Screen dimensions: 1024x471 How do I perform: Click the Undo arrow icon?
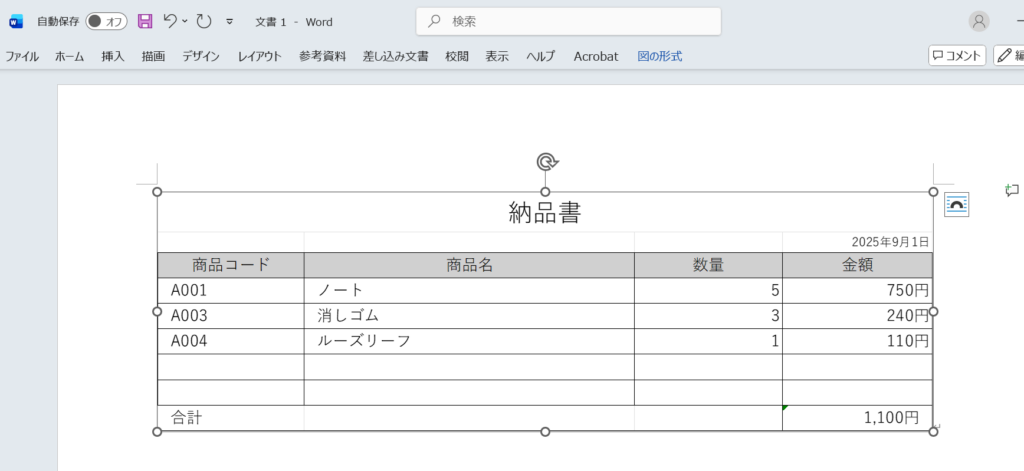click(x=170, y=21)
